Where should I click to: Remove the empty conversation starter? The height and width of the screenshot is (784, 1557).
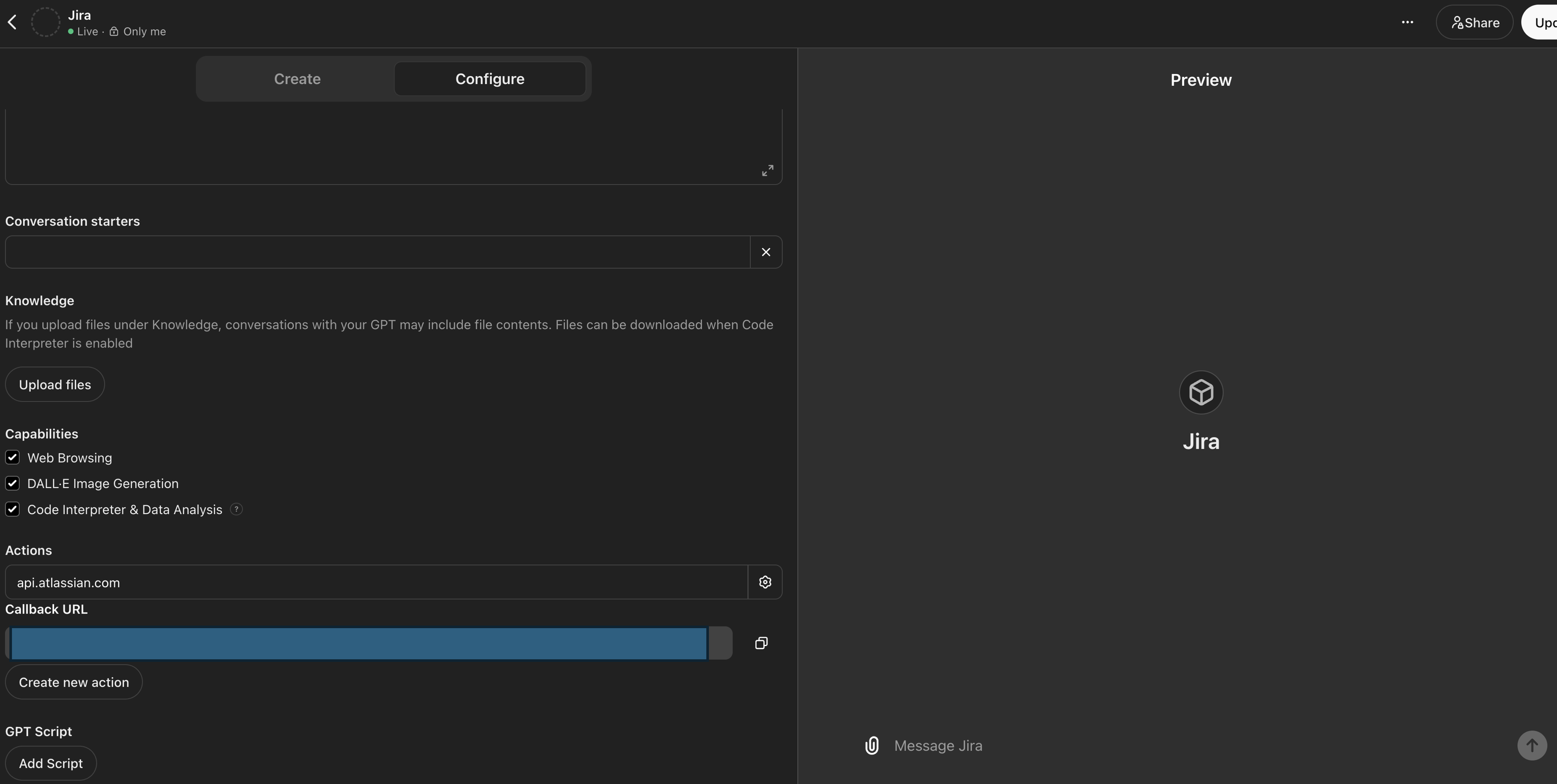[x=766, y=252]
